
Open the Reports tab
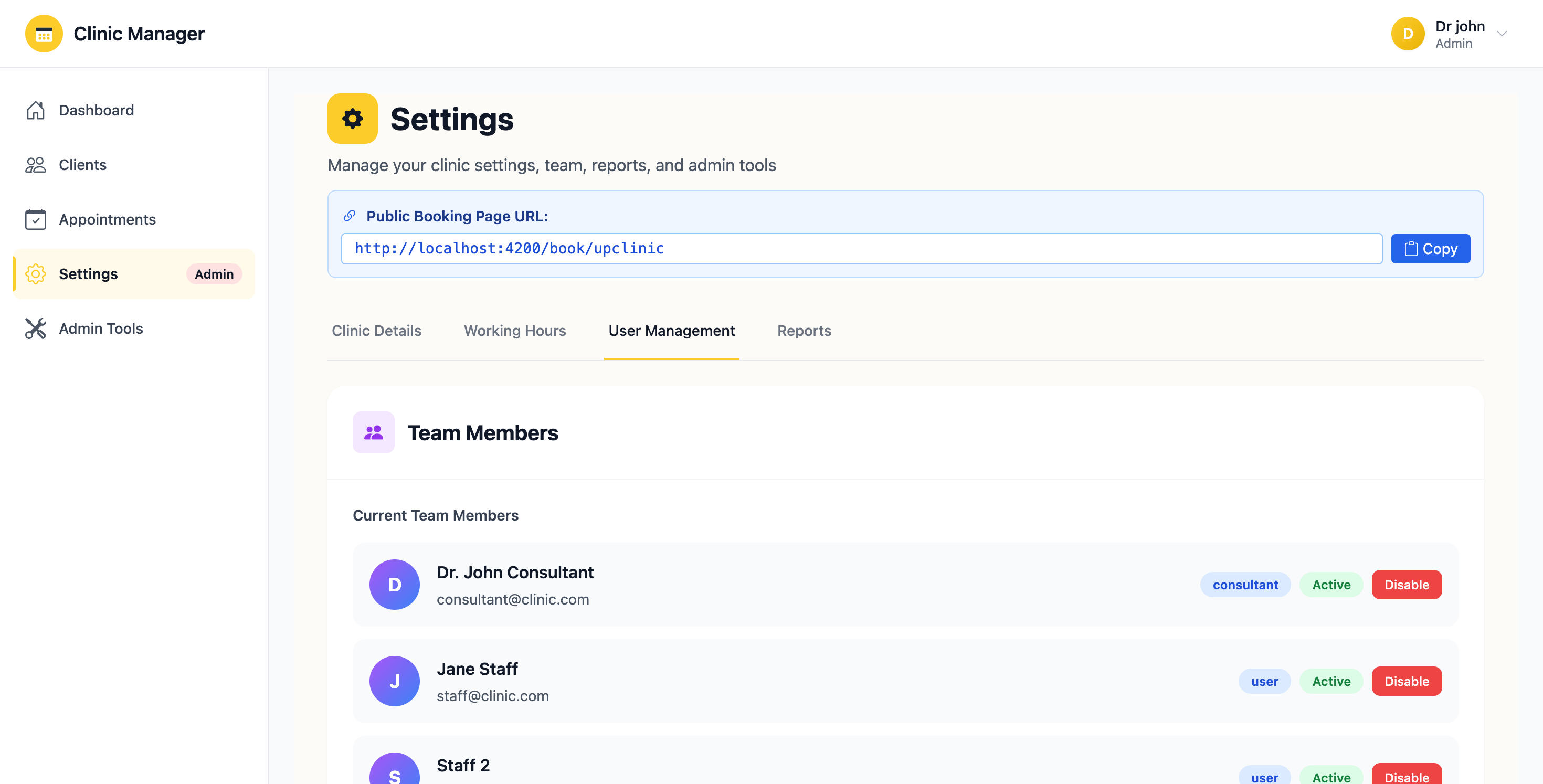click(x=804, y=331)
